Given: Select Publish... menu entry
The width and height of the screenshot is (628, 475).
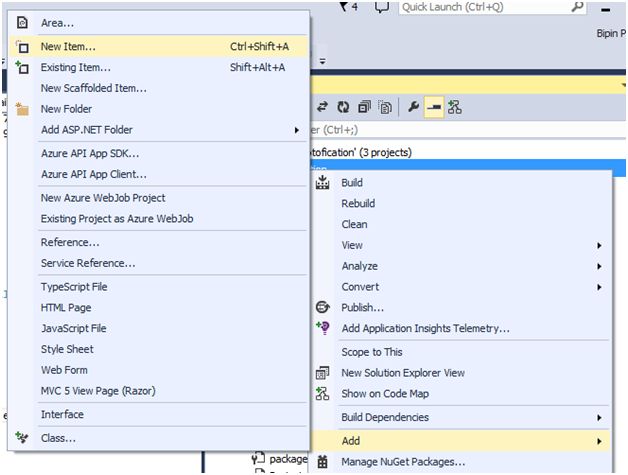Looking at the screenshot, I should [x=461, y=308].
